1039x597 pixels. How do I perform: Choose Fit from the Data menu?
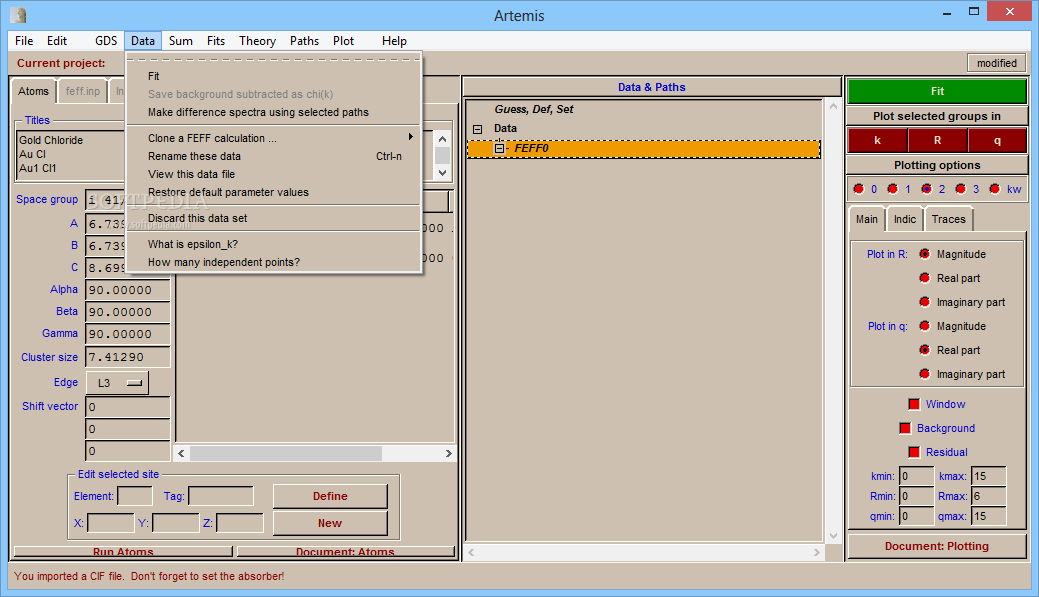pyautogui.click(x=274, y=76)
